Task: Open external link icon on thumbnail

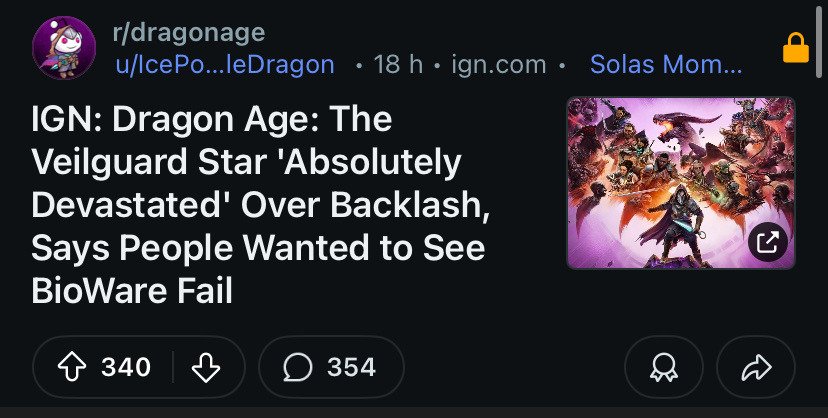Action: pyautogui.click(x=767, y=241)
